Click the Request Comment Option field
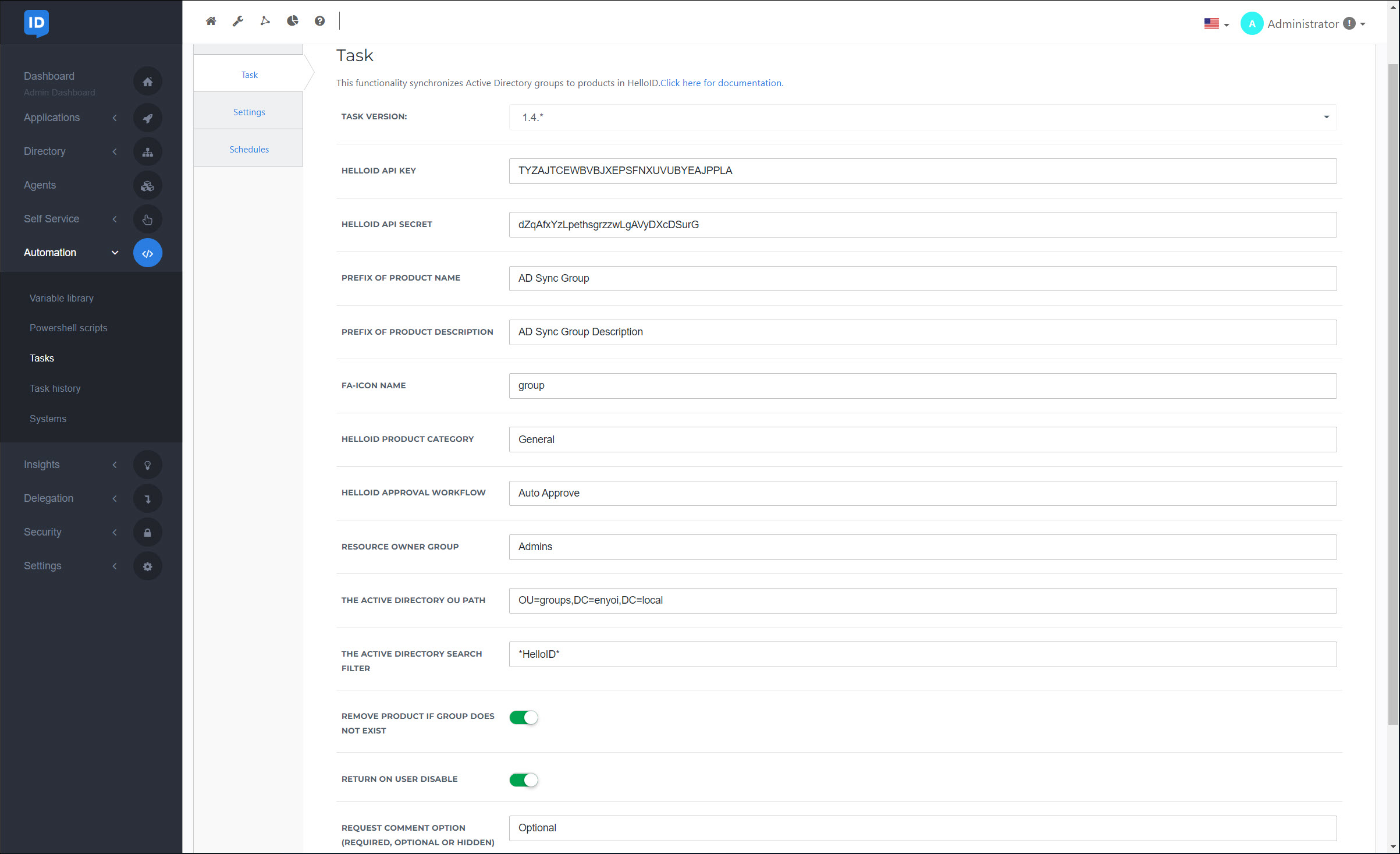This screenshot has width=1400, height=854. 922,828
